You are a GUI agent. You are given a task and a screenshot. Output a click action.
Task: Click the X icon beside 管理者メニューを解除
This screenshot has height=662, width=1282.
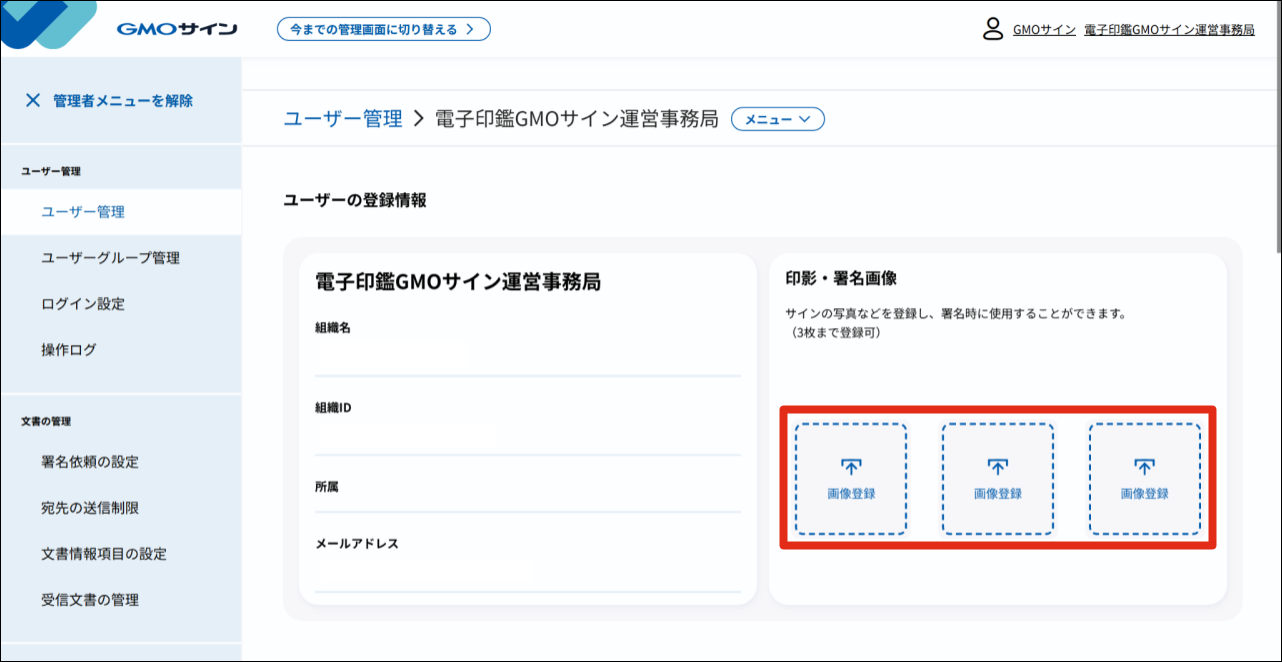(33, 100)
